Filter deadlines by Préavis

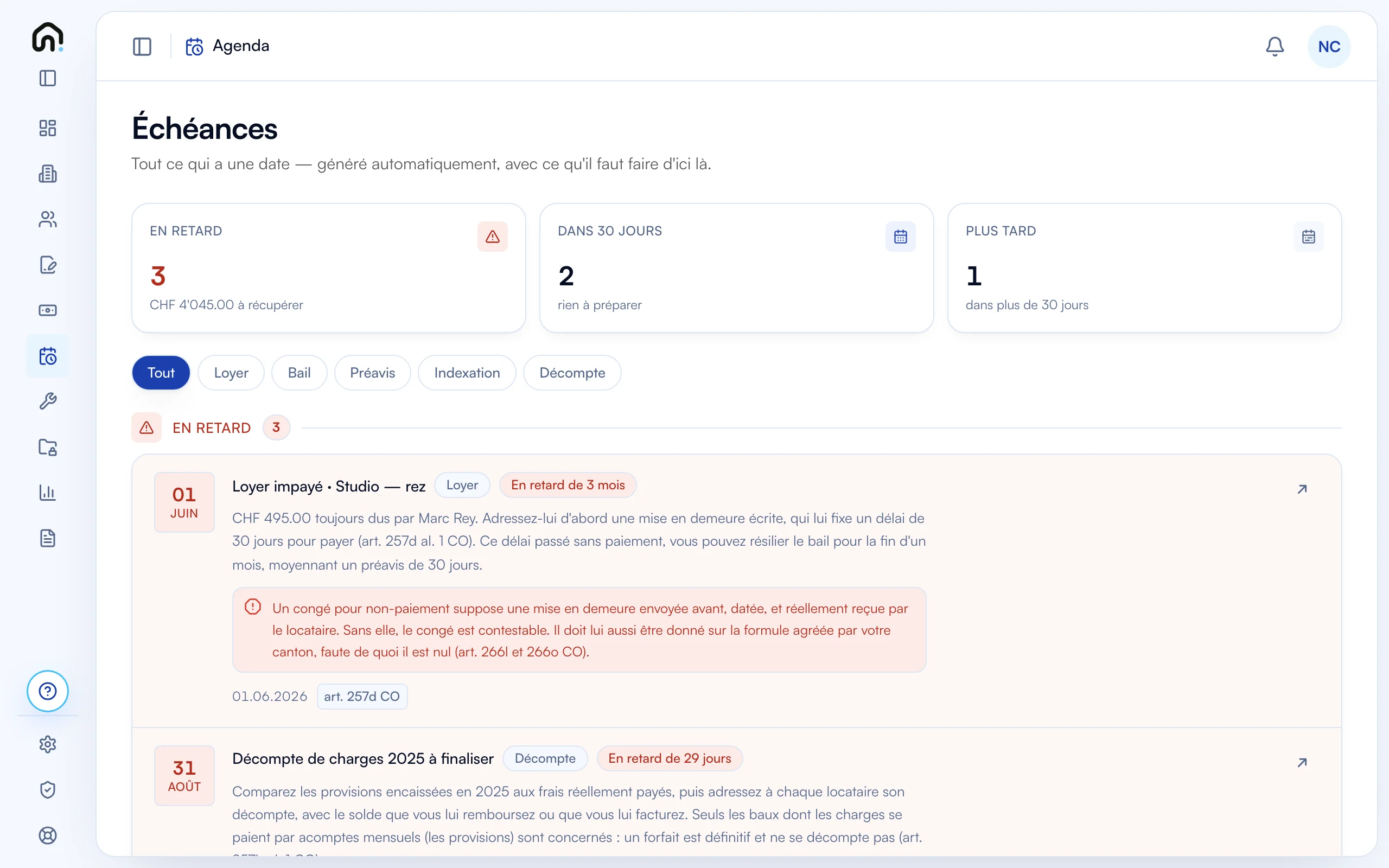[x=373, y=373]
